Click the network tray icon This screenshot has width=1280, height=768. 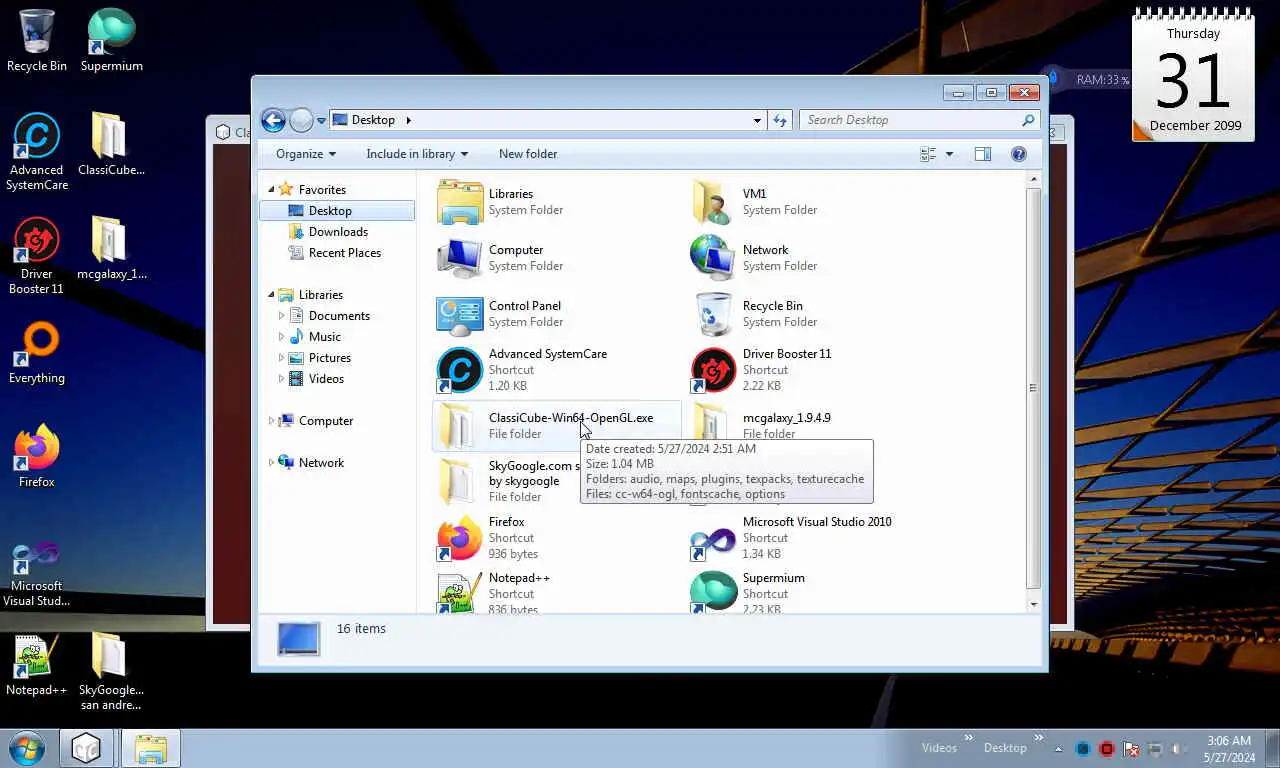coord(1155,748)
